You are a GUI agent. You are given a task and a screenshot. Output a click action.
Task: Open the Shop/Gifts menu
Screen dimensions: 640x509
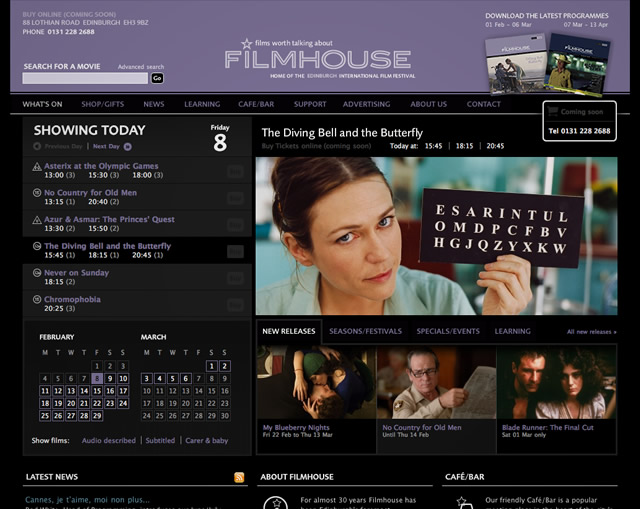[x=102, y=104]
